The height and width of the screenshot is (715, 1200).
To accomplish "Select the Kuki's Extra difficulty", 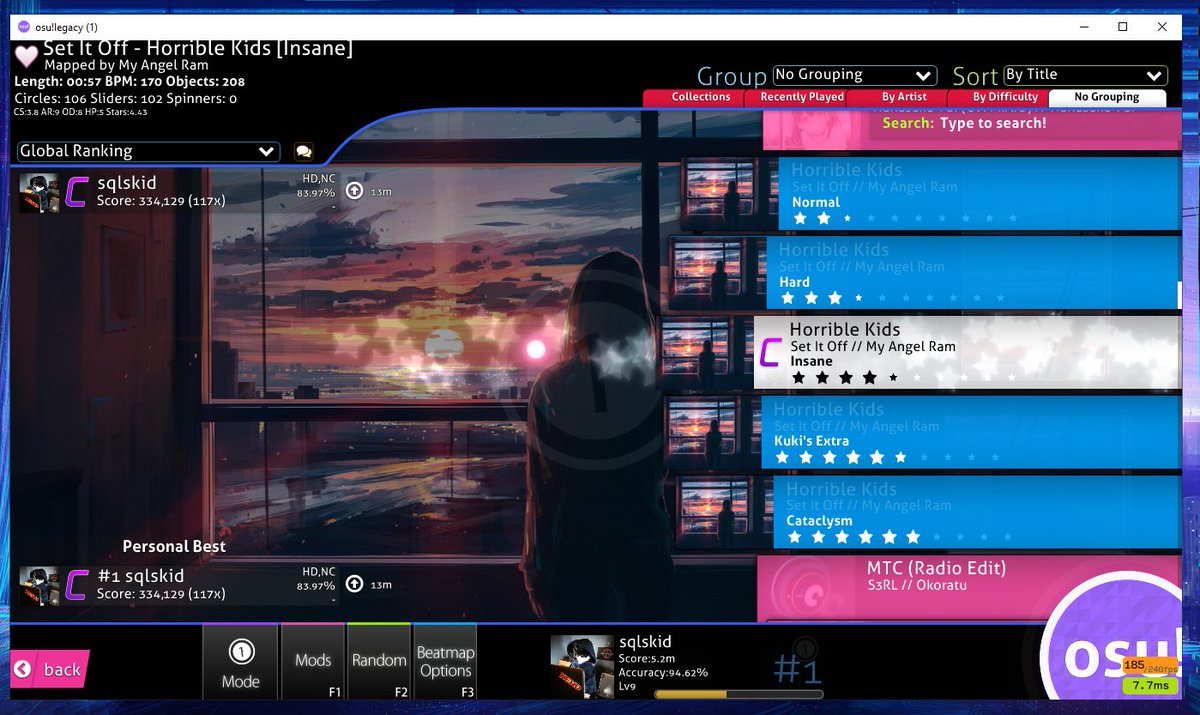I will [970, 432].
